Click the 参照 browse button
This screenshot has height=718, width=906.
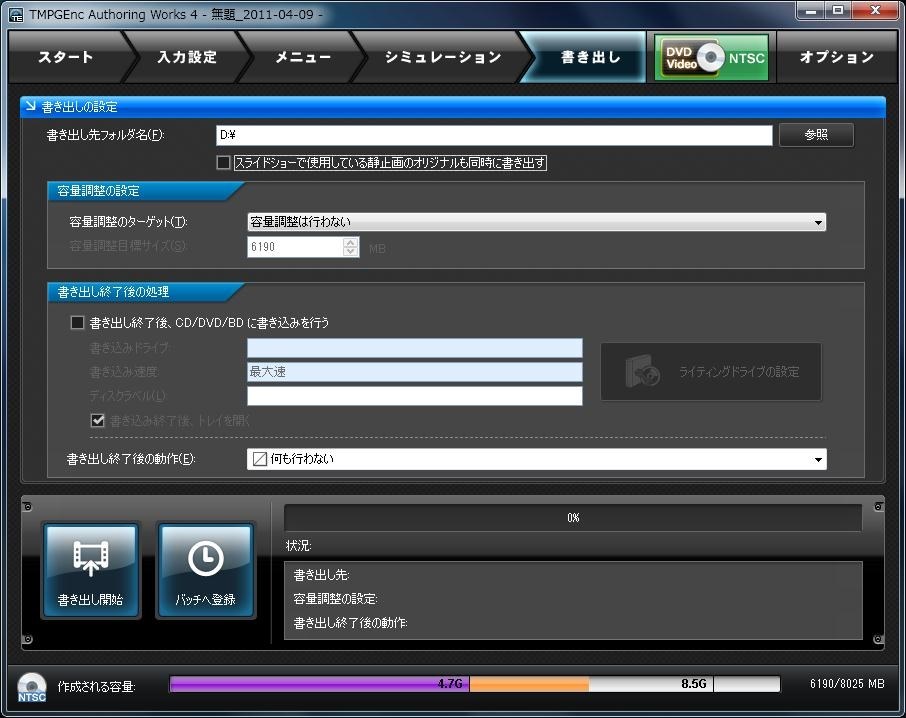click(x=816, y=135)
